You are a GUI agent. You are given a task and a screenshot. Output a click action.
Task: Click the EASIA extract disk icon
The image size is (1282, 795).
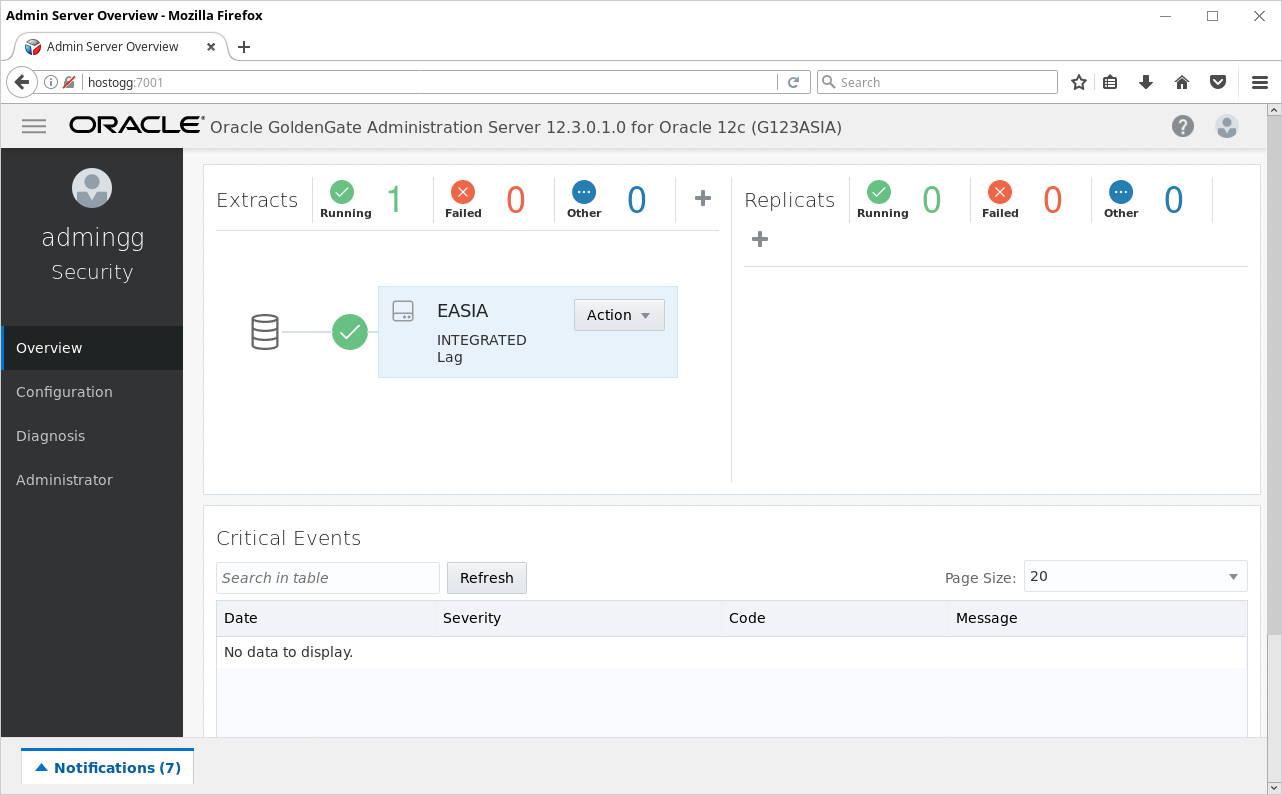(x=403, y=311)
